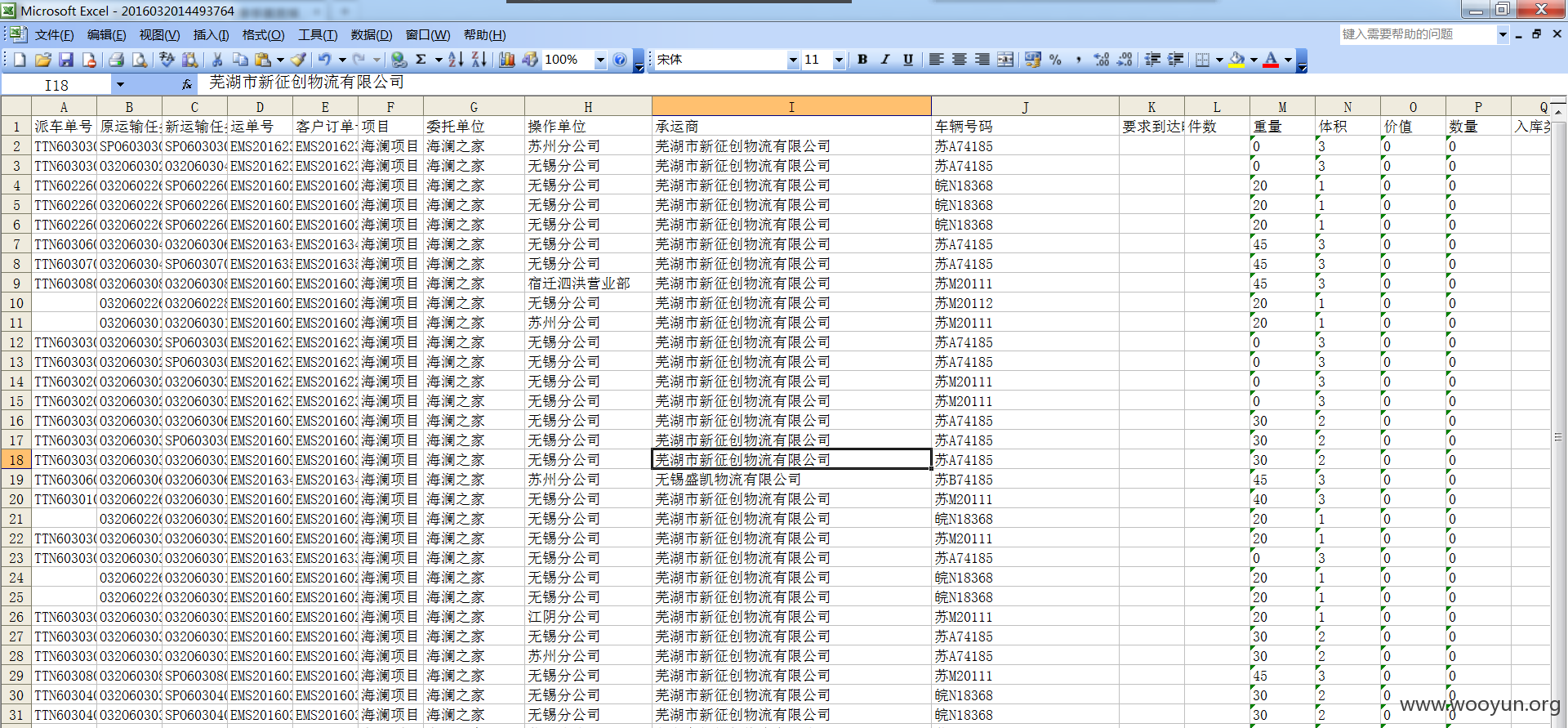This screenshot has height=728, width=1568.
Task: Paste clipboard contents with paste icon
Action: [263, 60]
